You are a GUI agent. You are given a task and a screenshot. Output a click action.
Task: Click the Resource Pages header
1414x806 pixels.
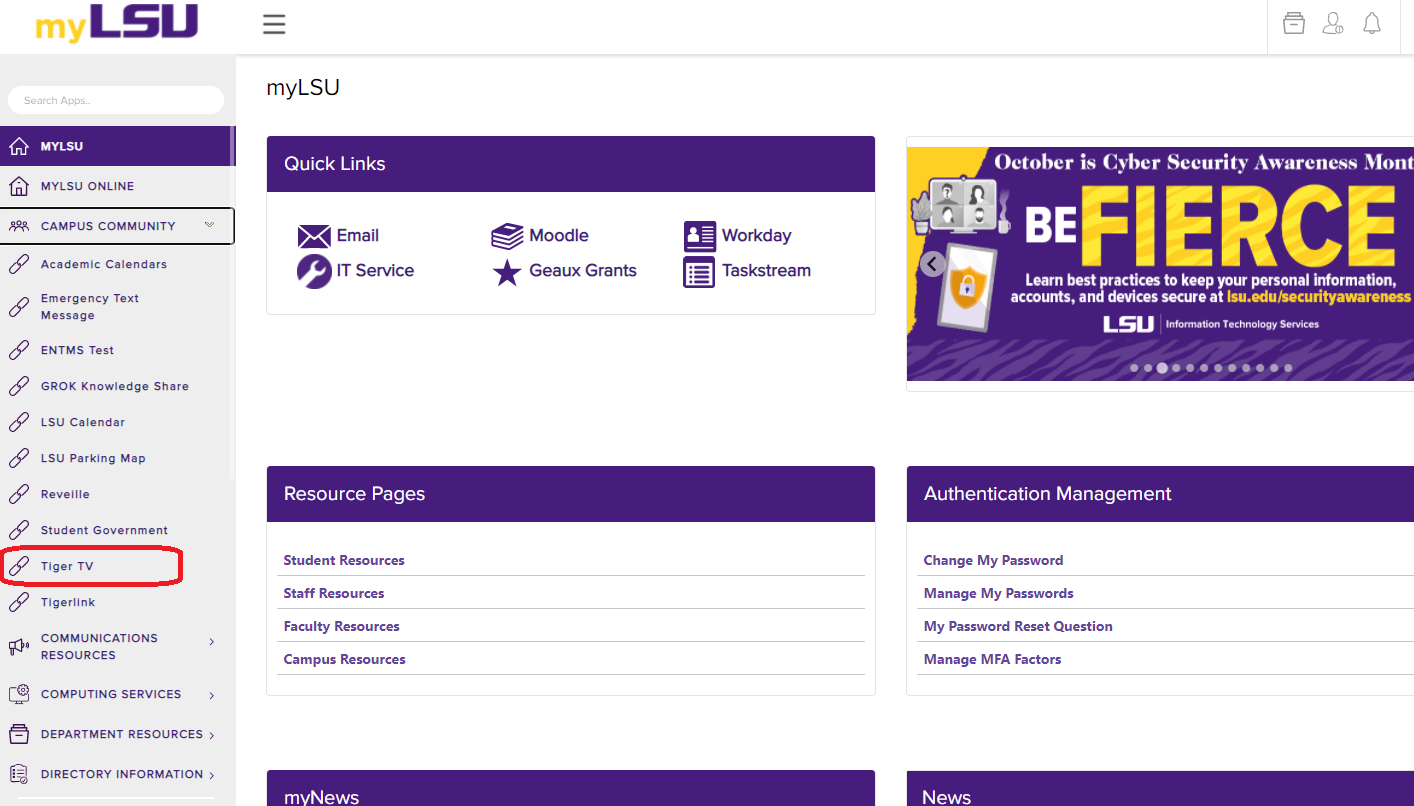[x=571, y=494]
